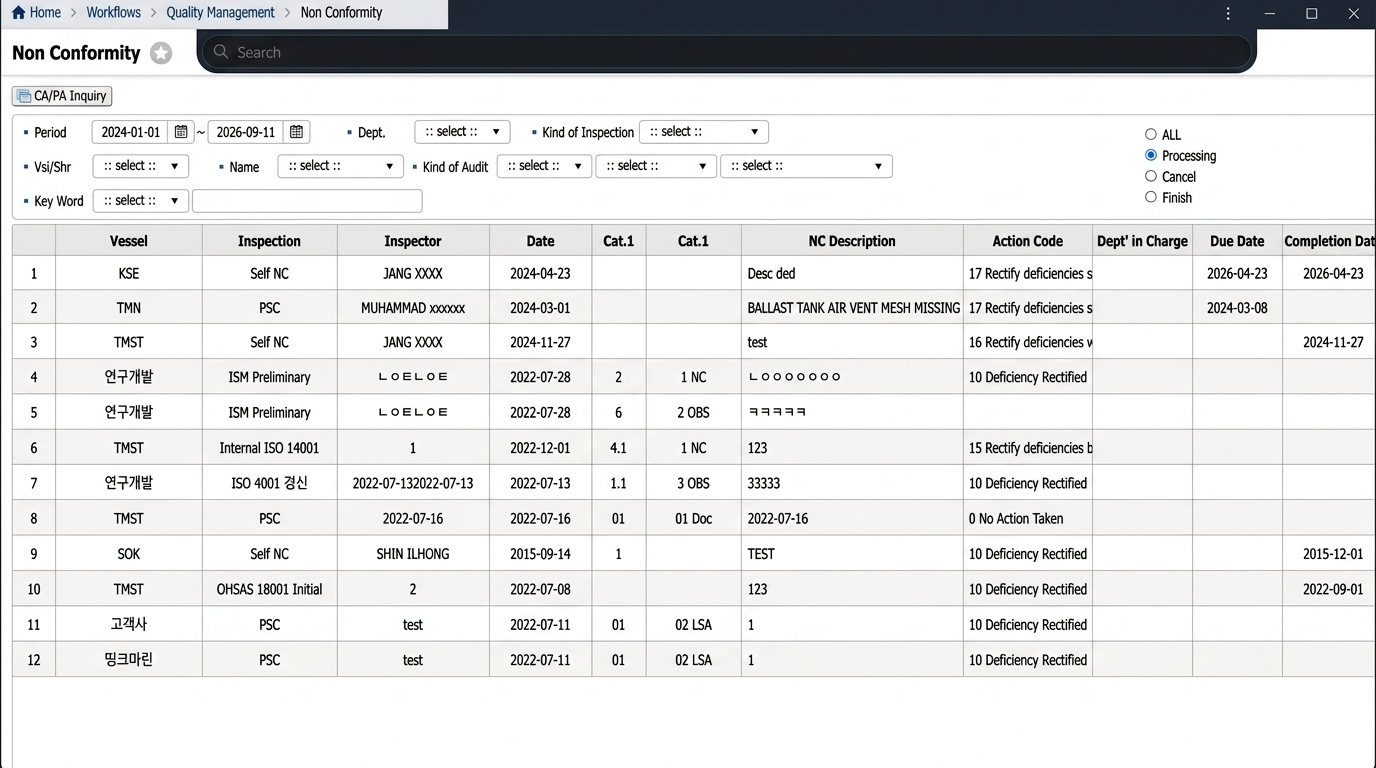Image resolution: width=1376 pixels, height=768 pixels.
Task: Open the Vsl/Shr select dropdown
Action: 141,166
